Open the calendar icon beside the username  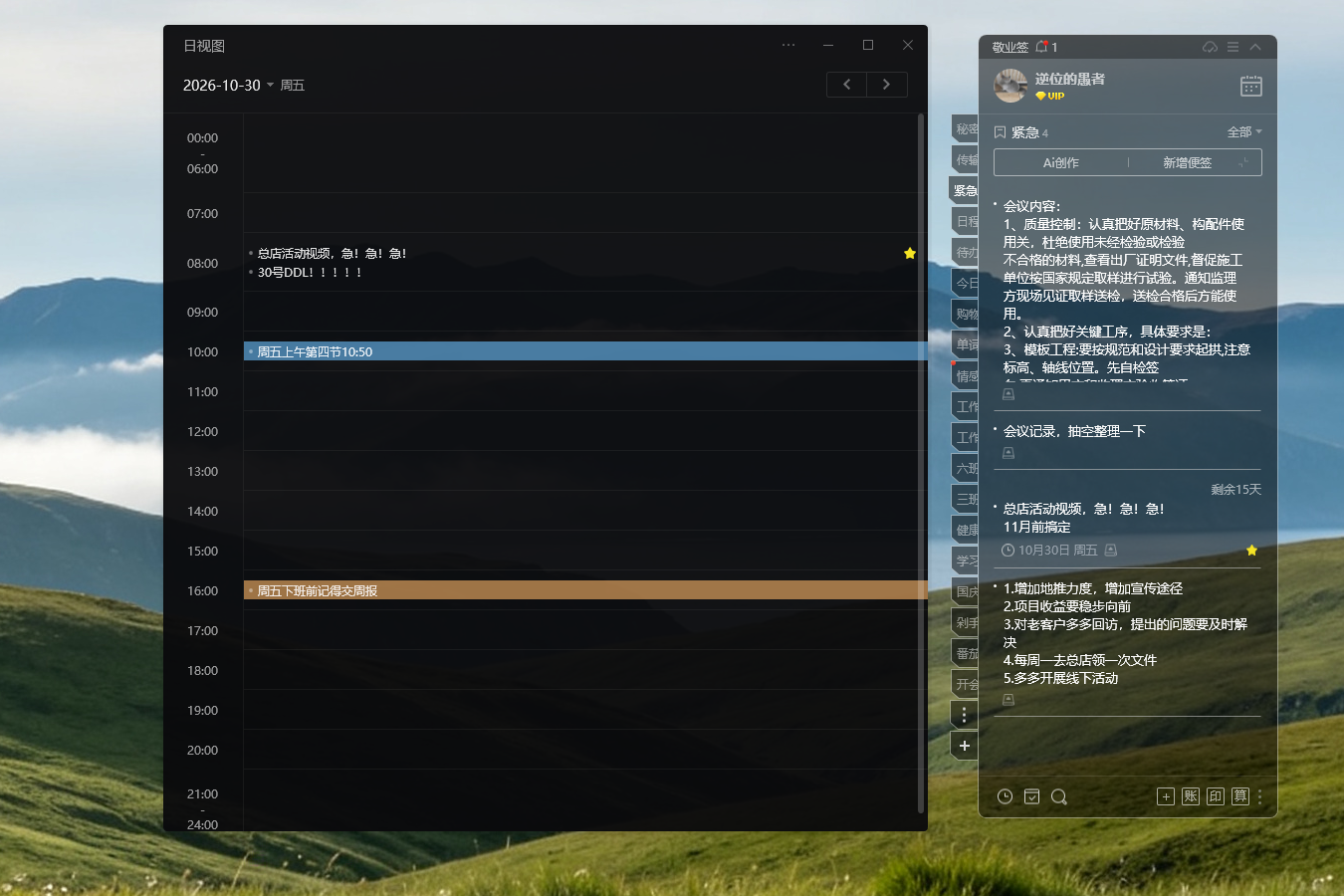(x=1251, y=86)
